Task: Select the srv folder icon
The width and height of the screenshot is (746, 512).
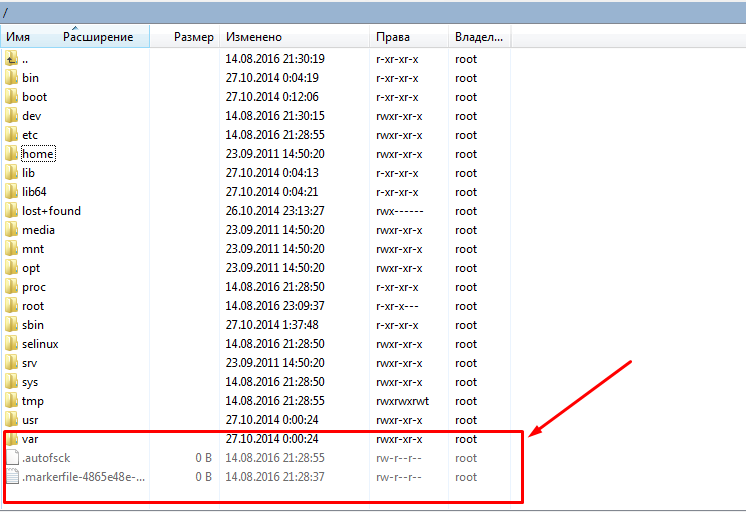Action: click(12, 364)
